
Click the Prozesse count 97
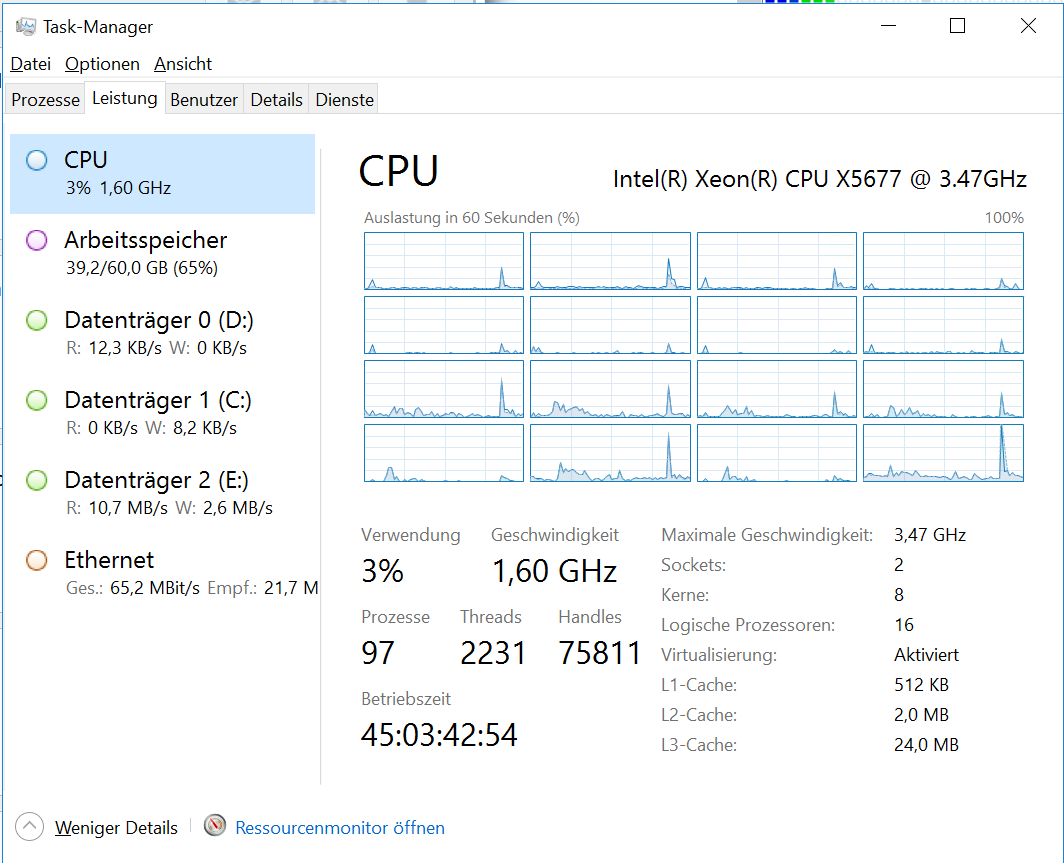coord(378,653)
